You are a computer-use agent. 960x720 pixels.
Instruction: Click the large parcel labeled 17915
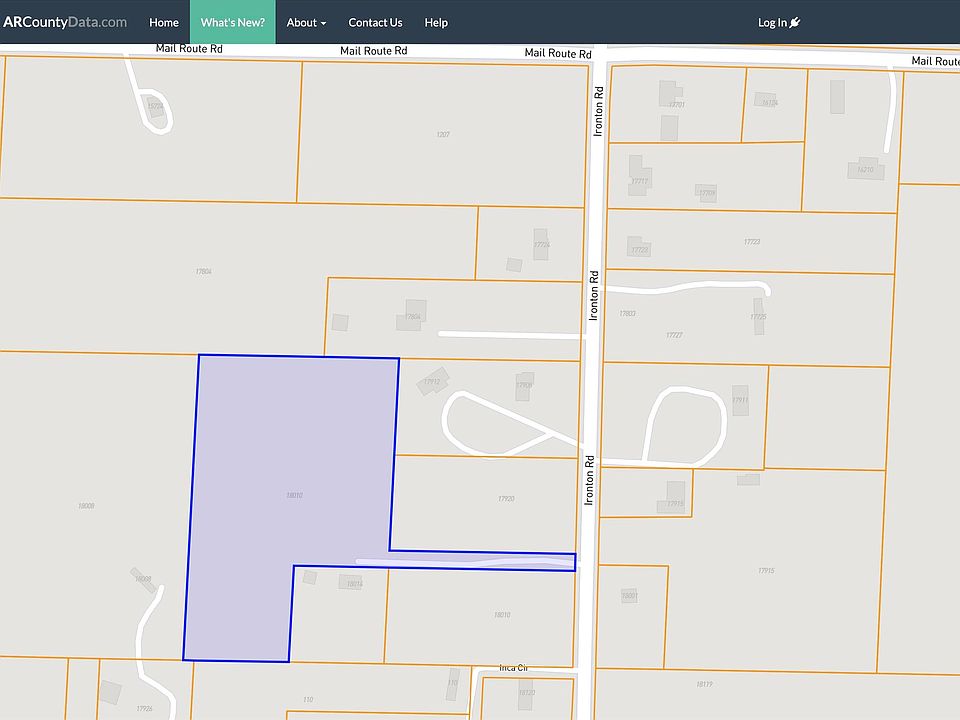(x=766, y=570)
